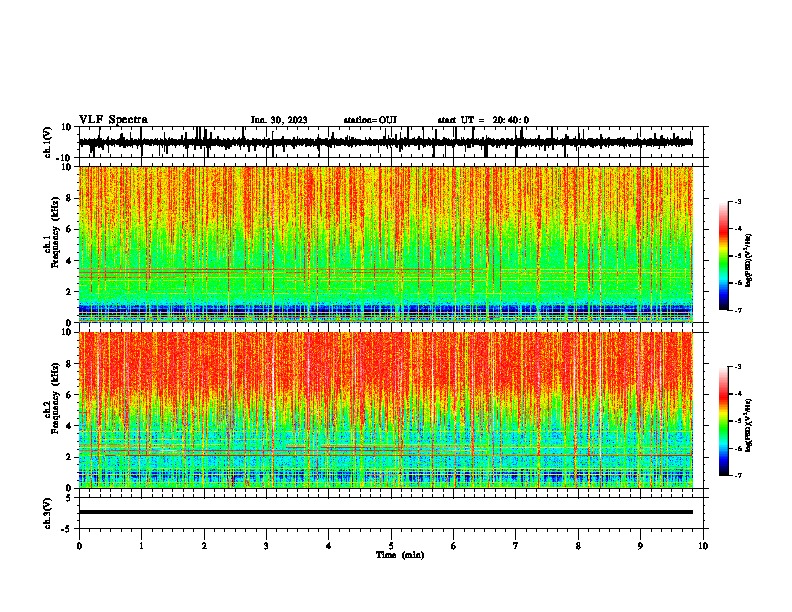Click time axis tick label 5
Viewport: 792px width, 612px height.
[391, 546]
